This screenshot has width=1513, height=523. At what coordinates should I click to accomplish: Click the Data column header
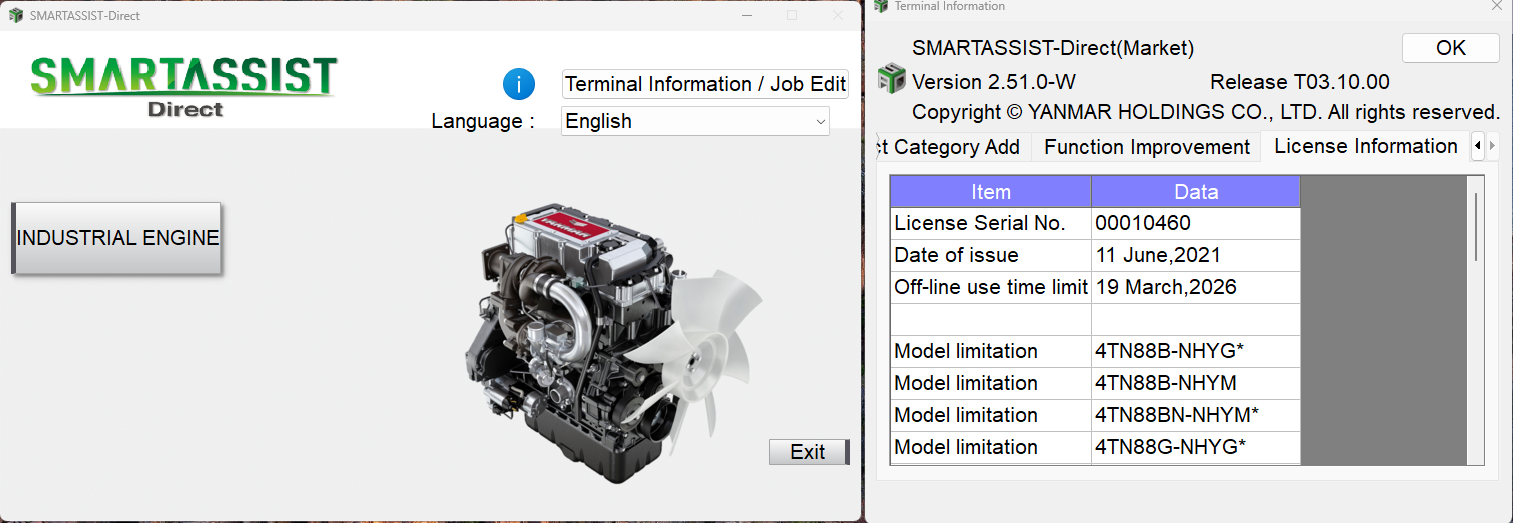pyautogui.click(x=1196, y=192)
